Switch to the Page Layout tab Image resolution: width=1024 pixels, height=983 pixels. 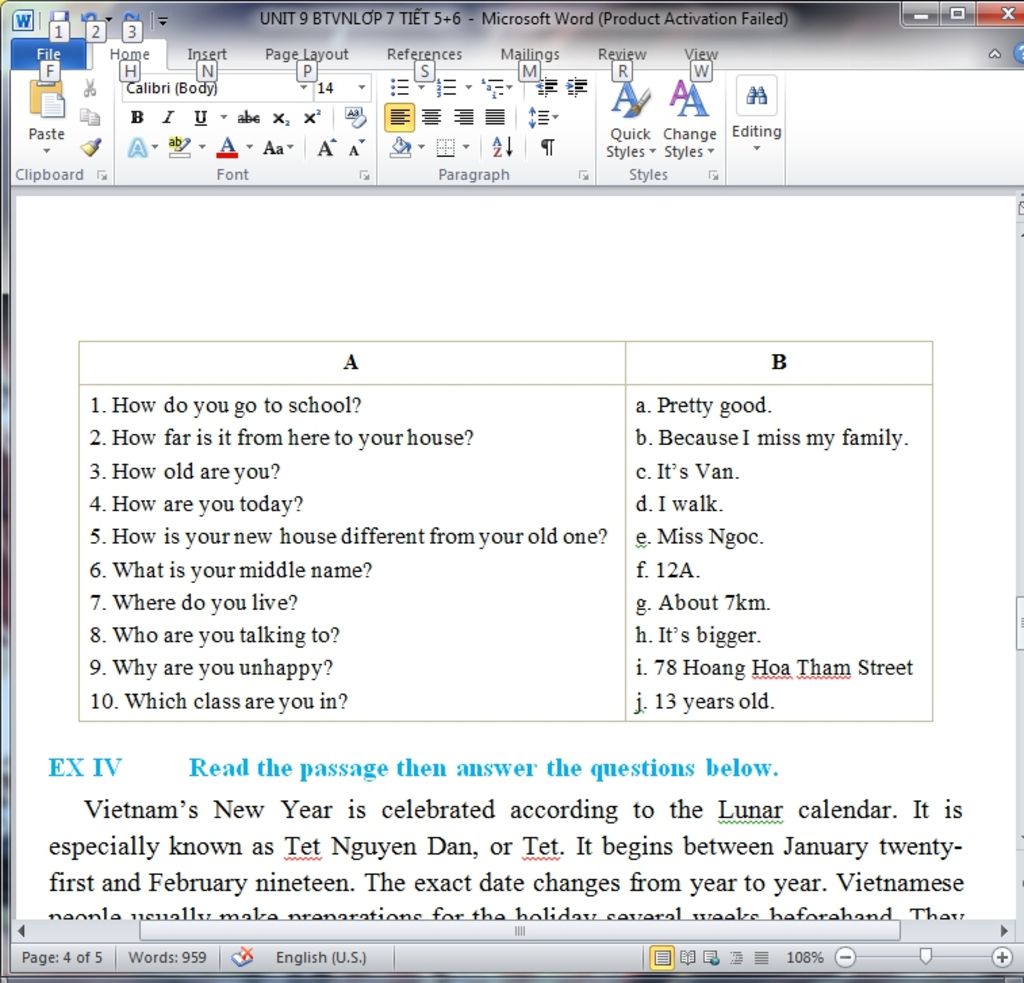[x=307, y=54]
